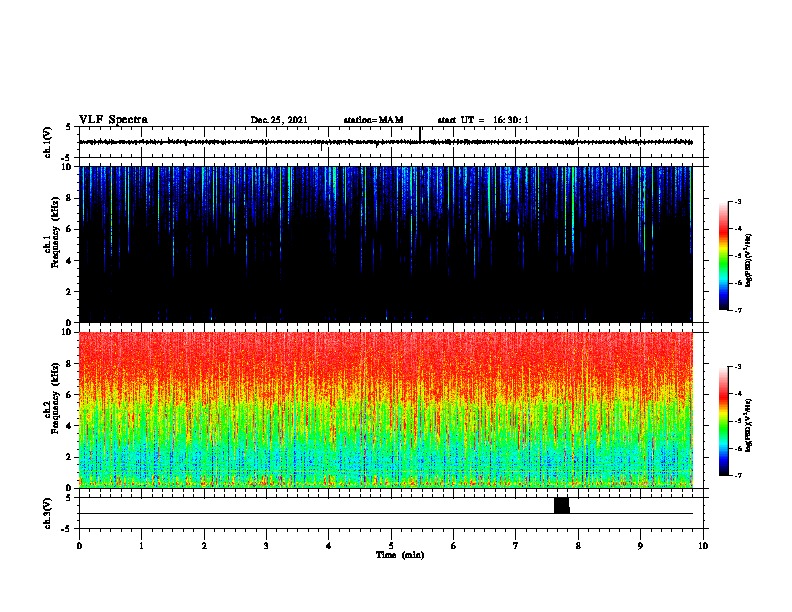Image resolution: width=792 pixels, height=612 pixels.
Task: Click the ch.1 color scale log(PSD) label
Action: (x=748, y=261)
